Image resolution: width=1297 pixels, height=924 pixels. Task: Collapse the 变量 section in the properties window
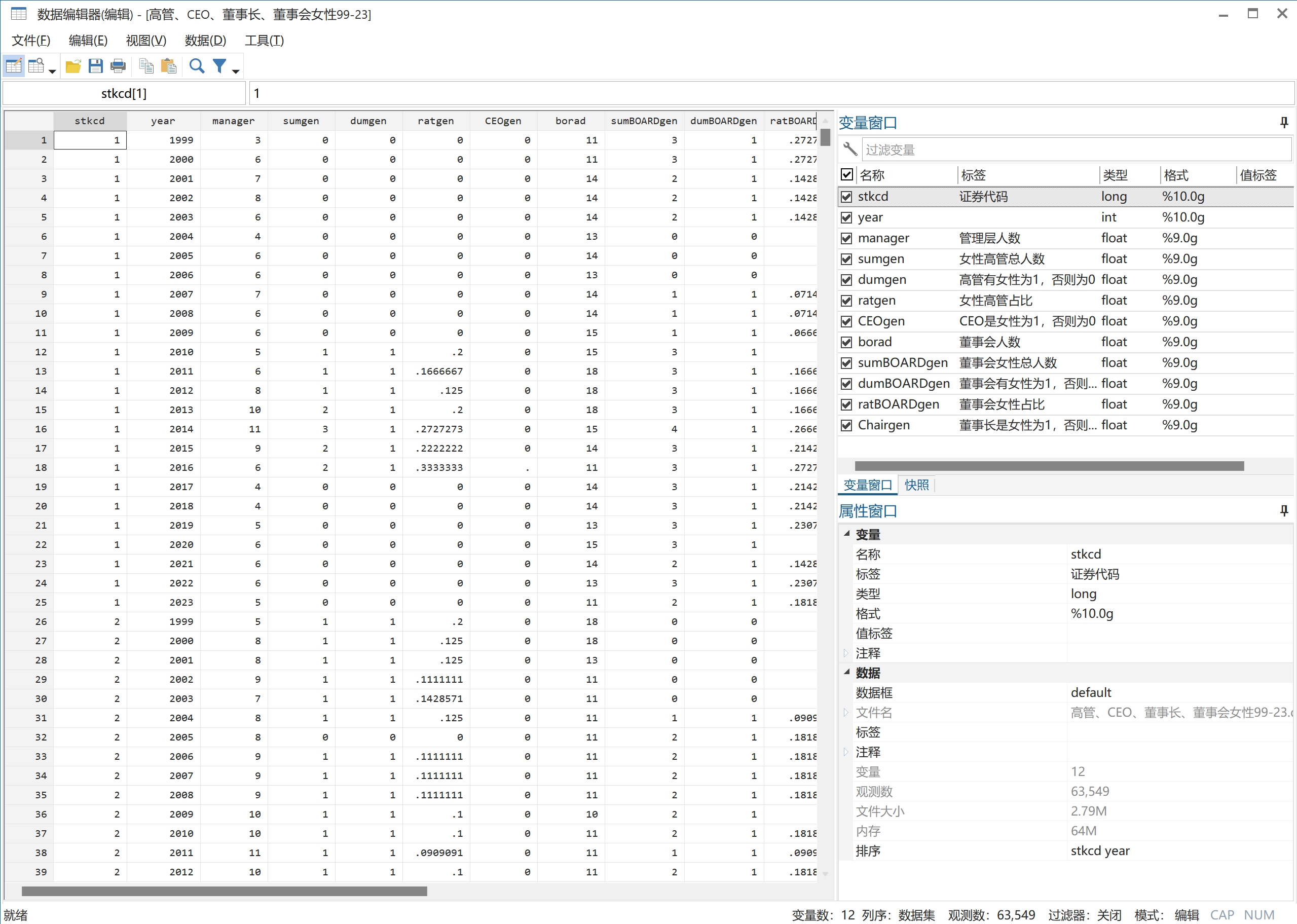click(846, 534)
